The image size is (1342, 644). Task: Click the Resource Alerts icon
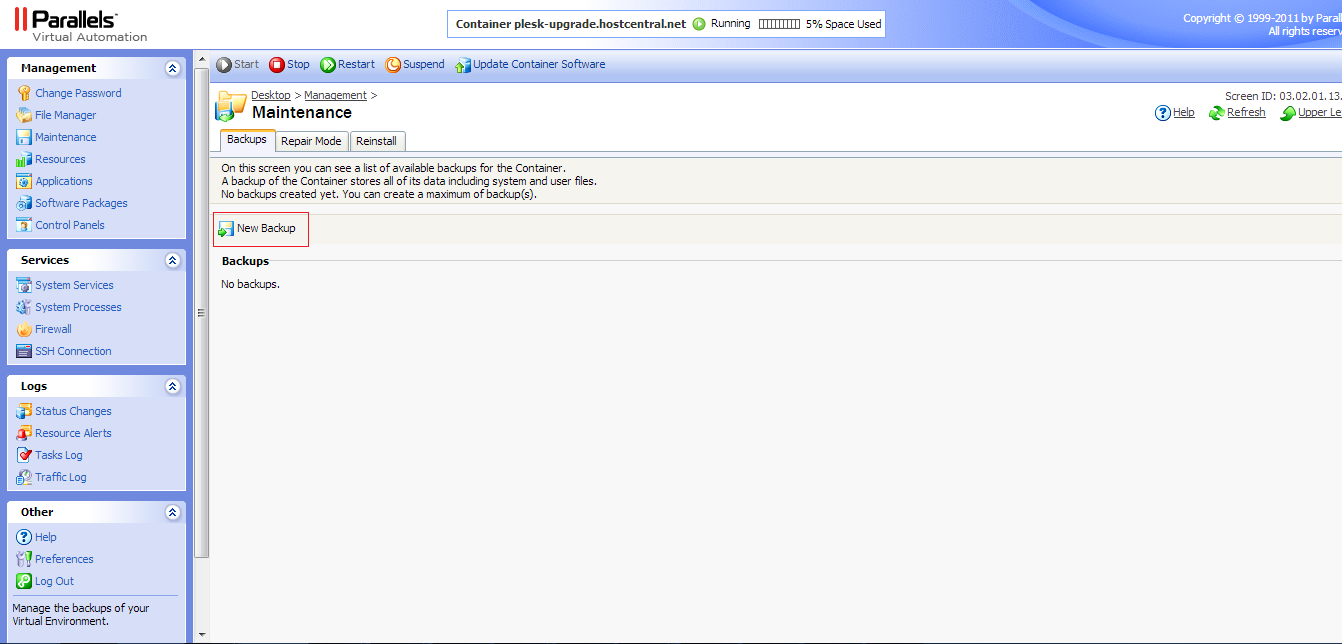coord(24,433)
